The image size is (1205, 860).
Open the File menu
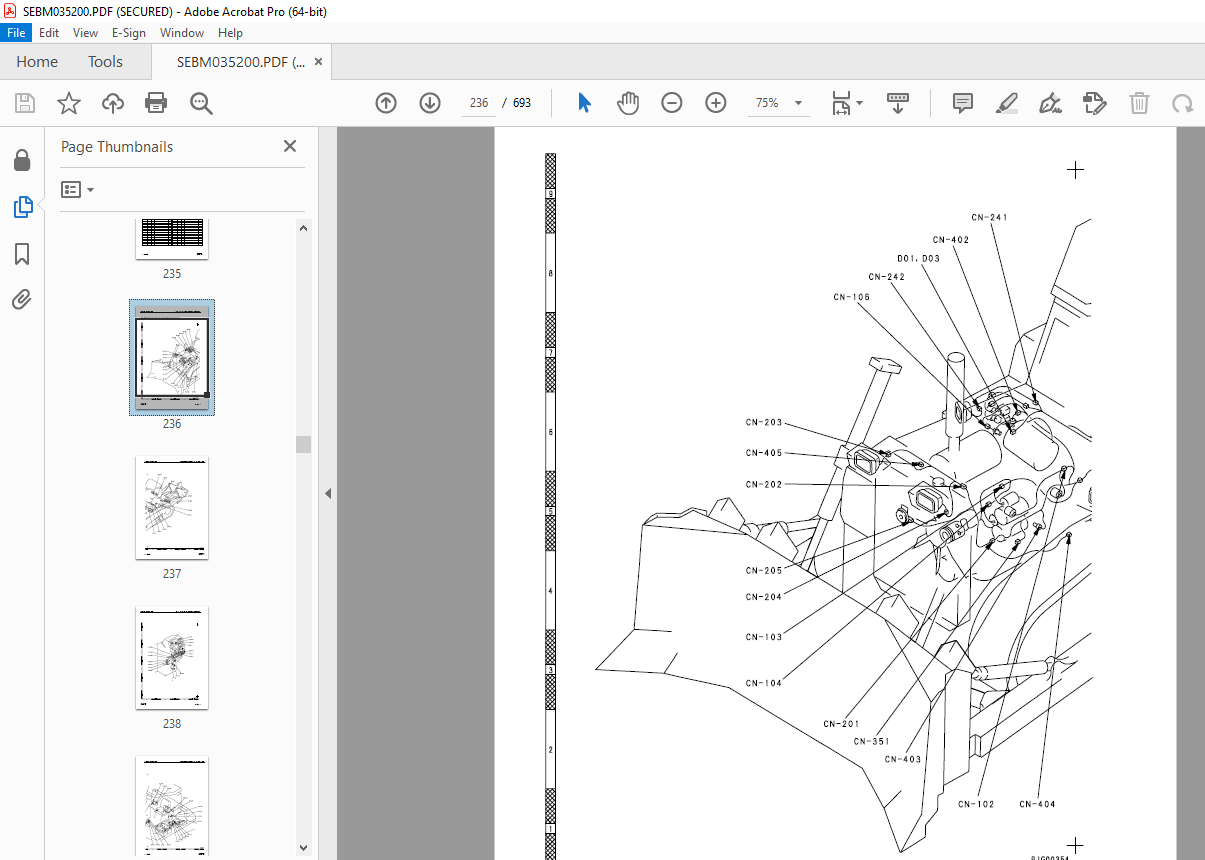pyautogui.click(x=17, y=33)
